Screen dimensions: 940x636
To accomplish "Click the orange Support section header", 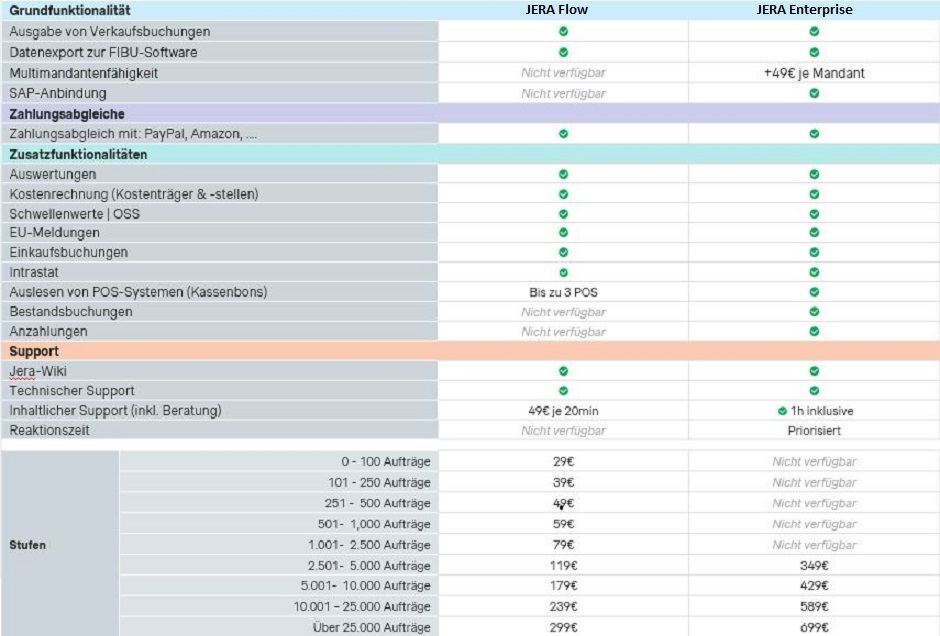I will (34, 352).
